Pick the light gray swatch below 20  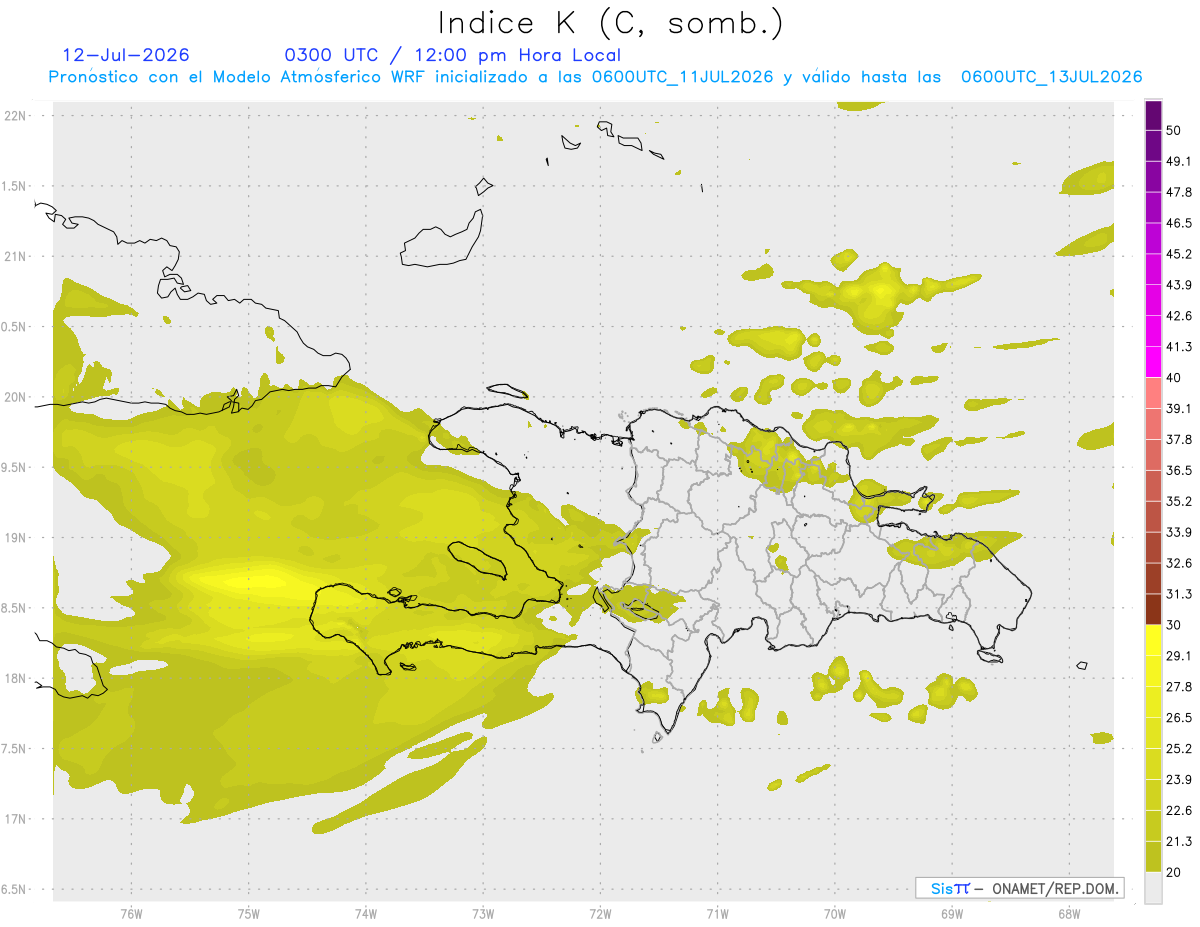click(1153, 888)
